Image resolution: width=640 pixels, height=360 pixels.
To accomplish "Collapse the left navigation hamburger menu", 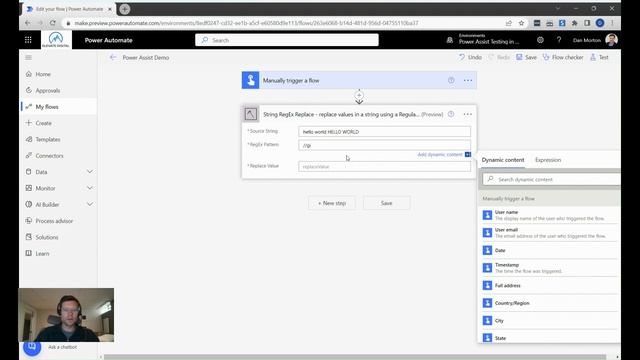I will (x=28, y=58).
